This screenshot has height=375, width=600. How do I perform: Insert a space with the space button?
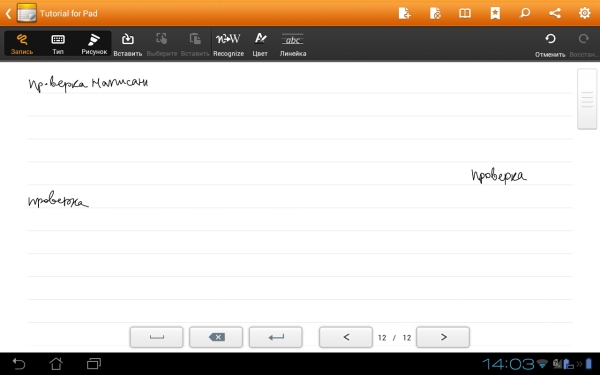point(157,337)
